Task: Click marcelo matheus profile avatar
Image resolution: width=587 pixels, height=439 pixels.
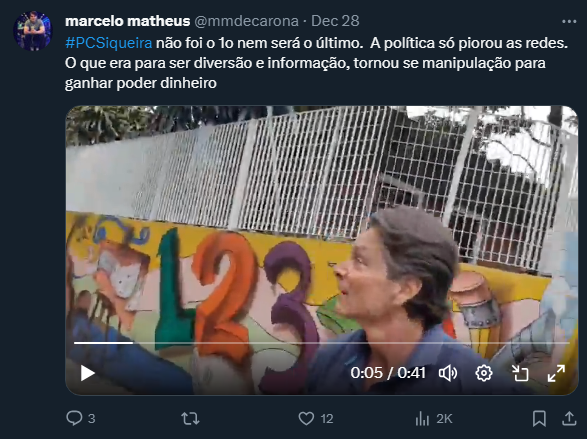Action: (x=33, y=31)
